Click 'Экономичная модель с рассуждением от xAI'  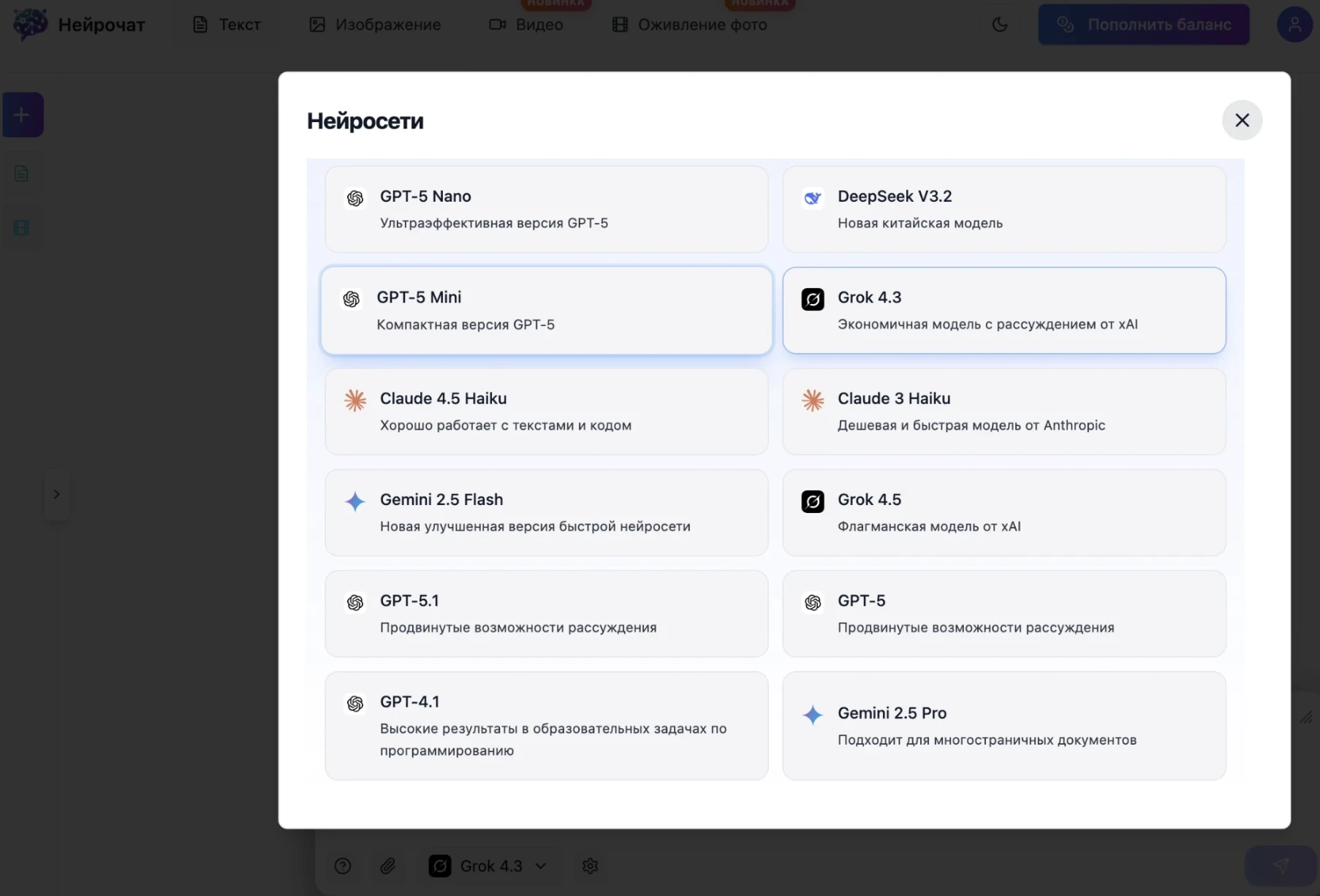pos(987,324)
